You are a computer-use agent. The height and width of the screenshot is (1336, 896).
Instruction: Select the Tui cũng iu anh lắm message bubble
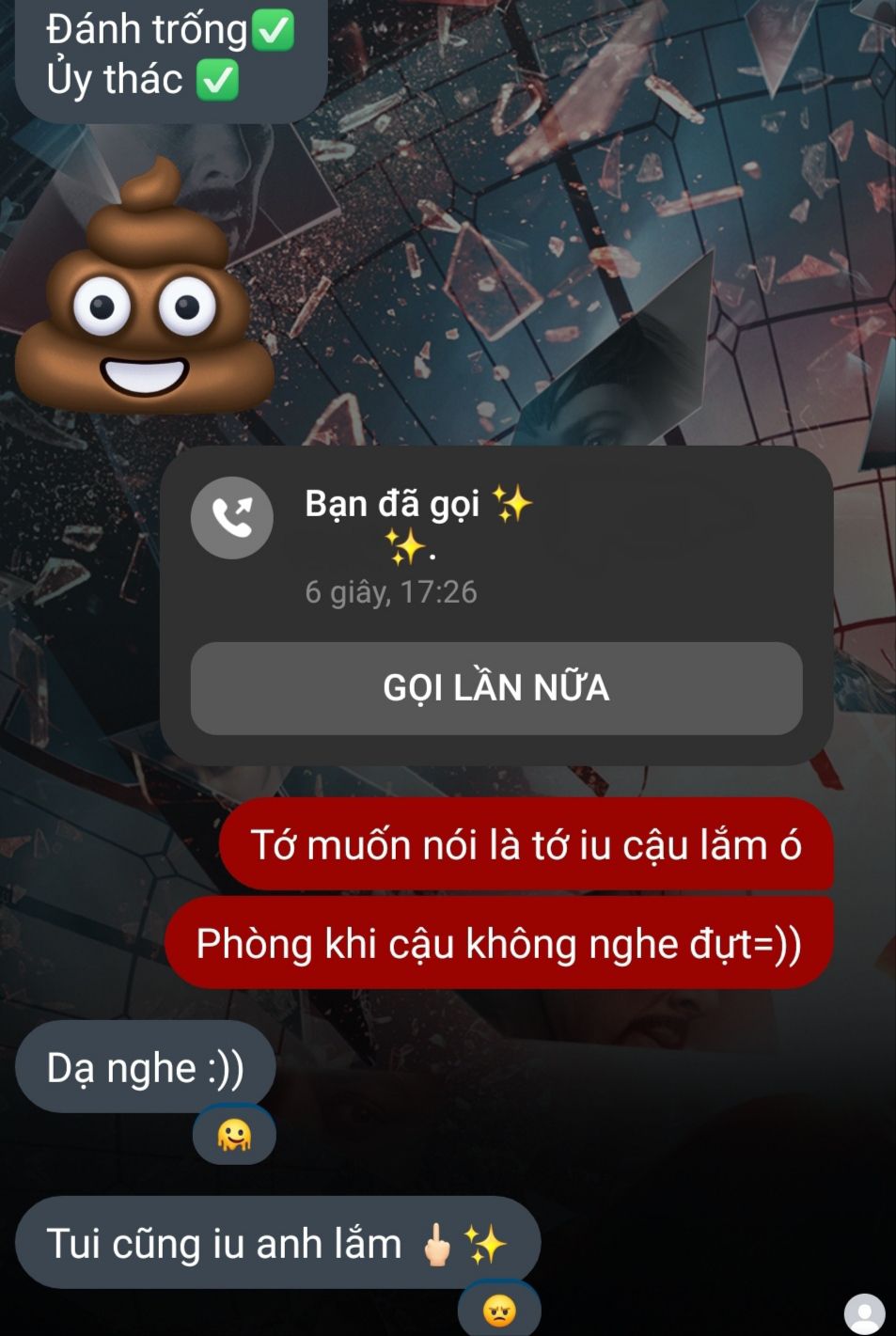point(278,1243)
